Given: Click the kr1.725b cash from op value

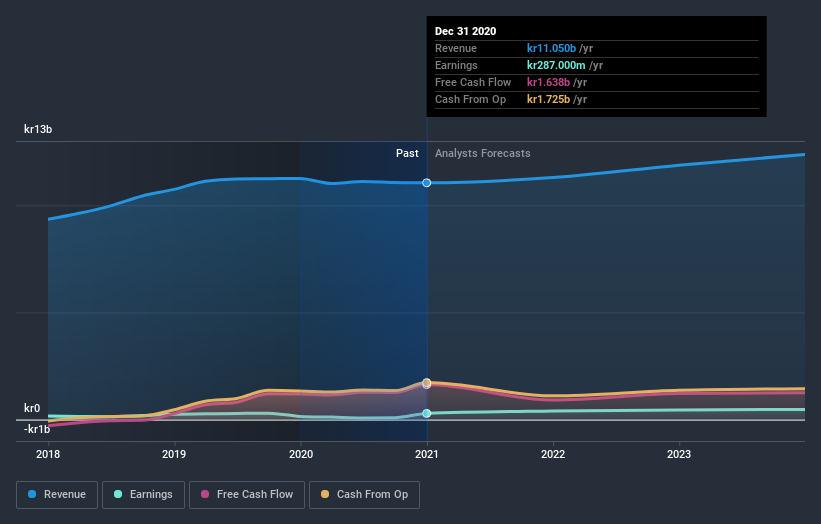Looking at the screenshot, I should [548, 99].
